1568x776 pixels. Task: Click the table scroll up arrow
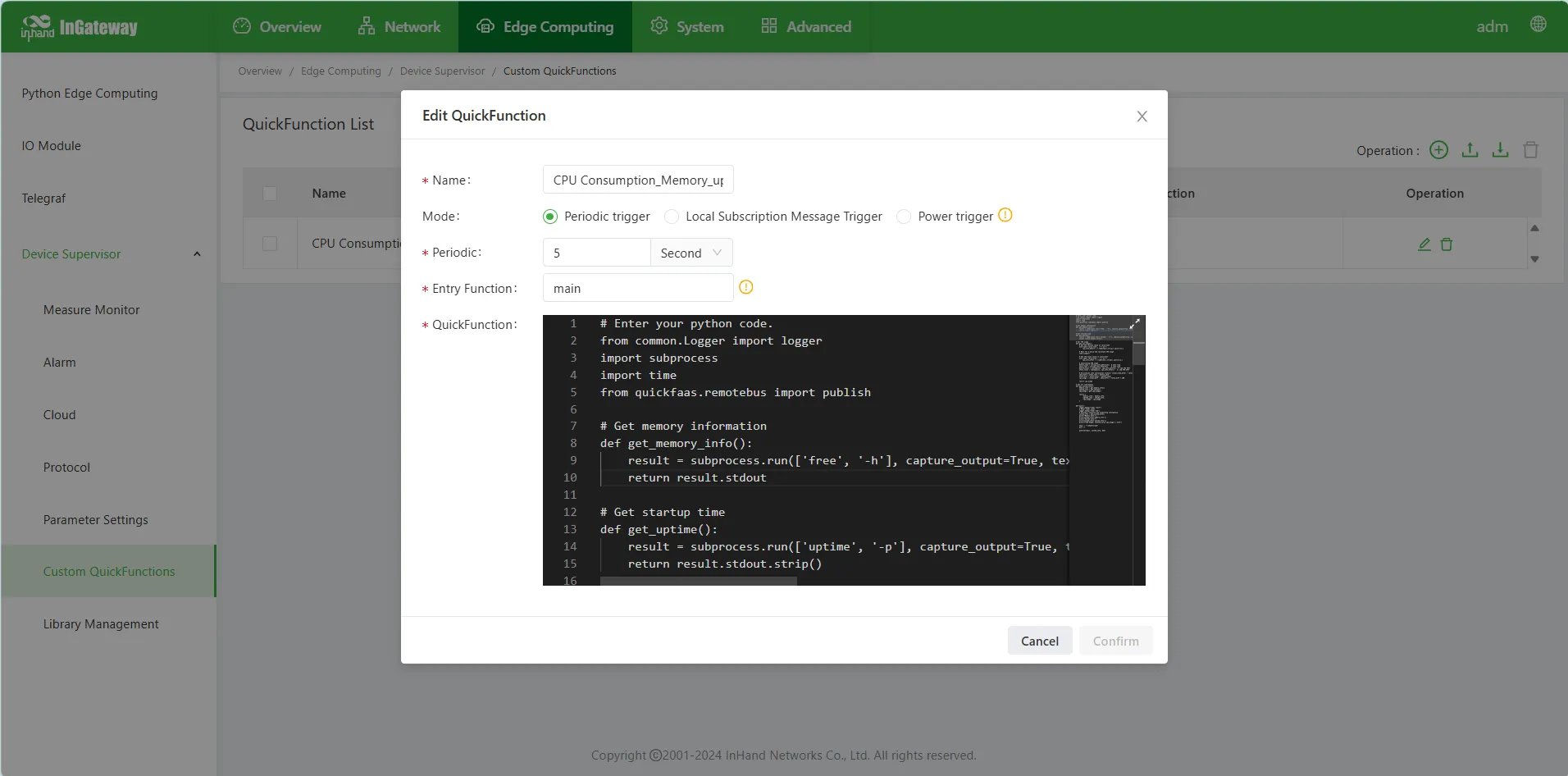point(1534,228)
